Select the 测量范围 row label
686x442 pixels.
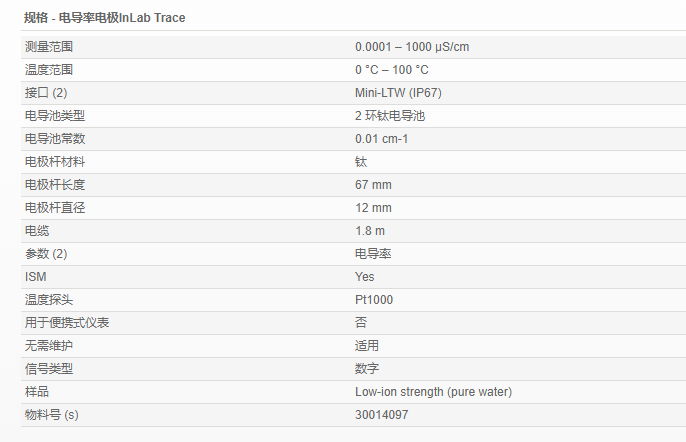click(49, 47)
